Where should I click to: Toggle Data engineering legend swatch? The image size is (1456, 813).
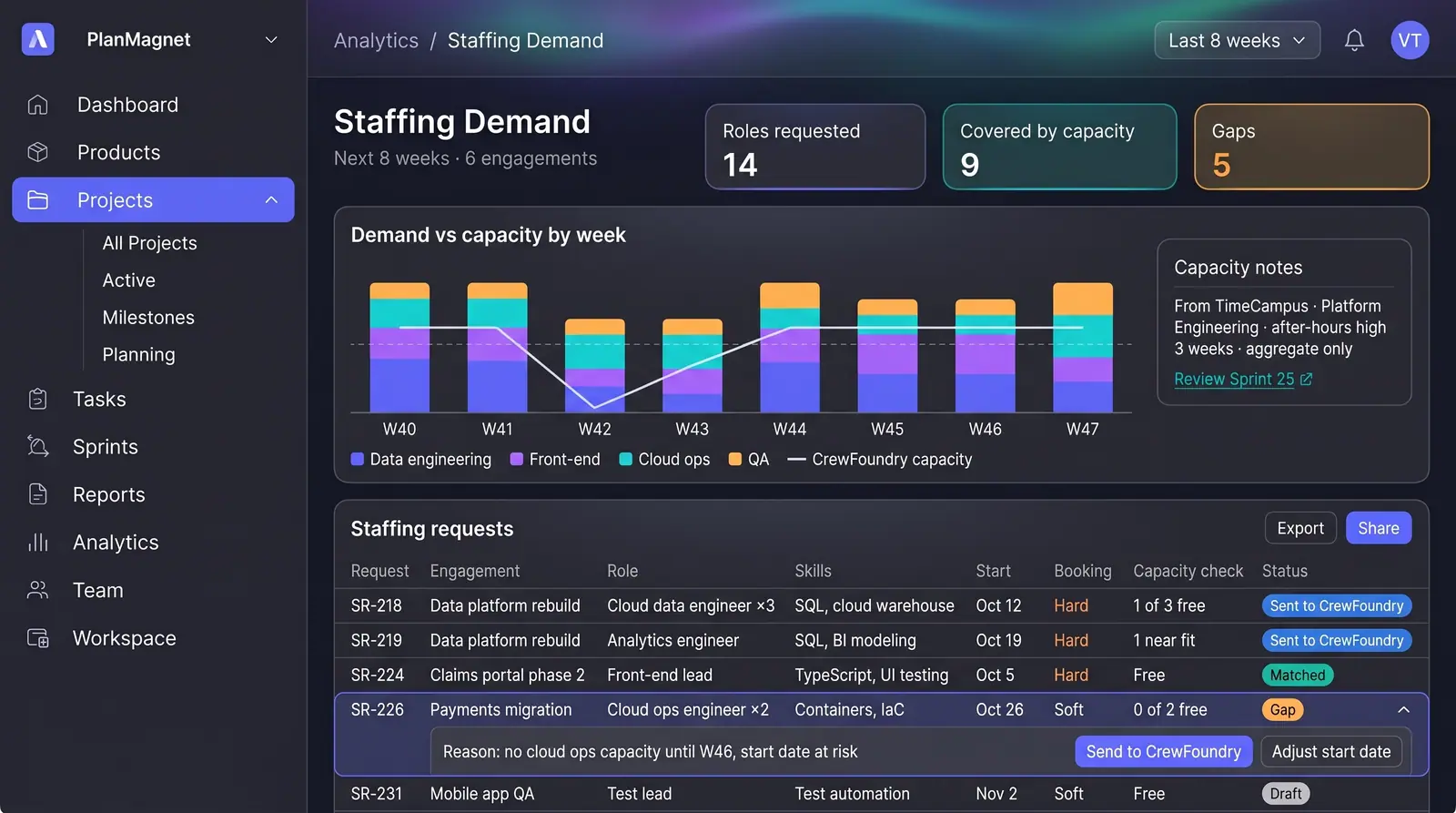coord(358,460)
